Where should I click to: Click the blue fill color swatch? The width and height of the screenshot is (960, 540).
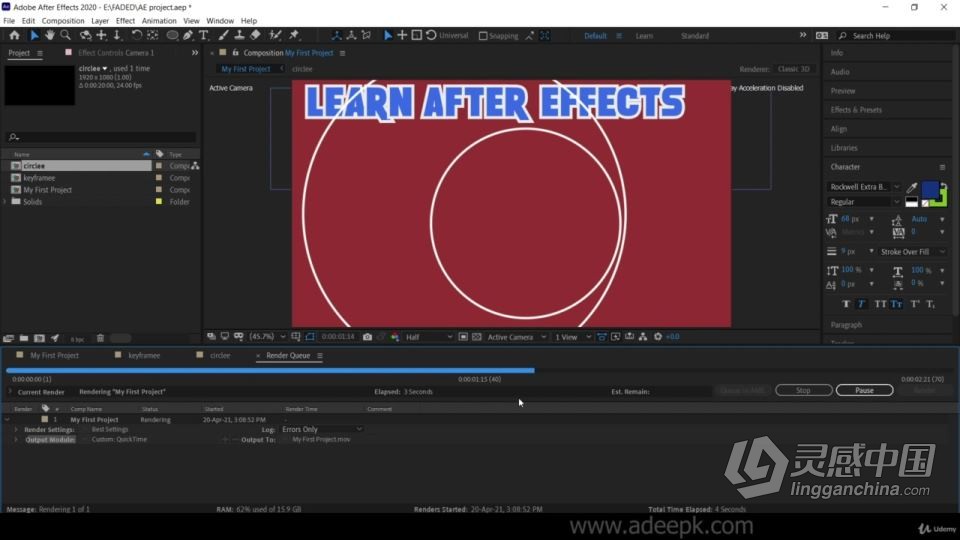[x=929, y=190]
